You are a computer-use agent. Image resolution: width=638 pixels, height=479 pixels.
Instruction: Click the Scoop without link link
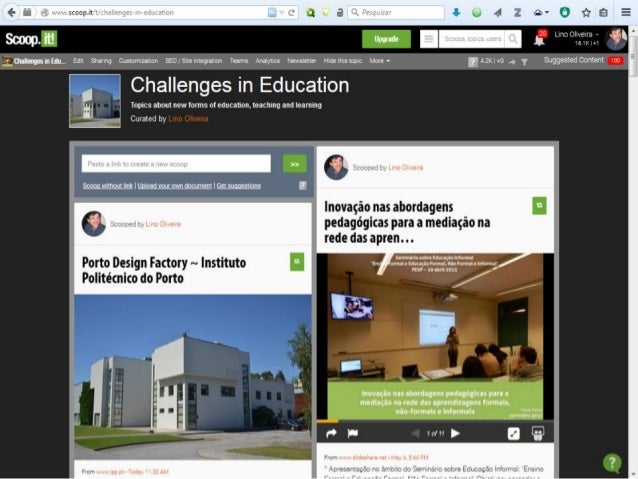coord(108,186)
